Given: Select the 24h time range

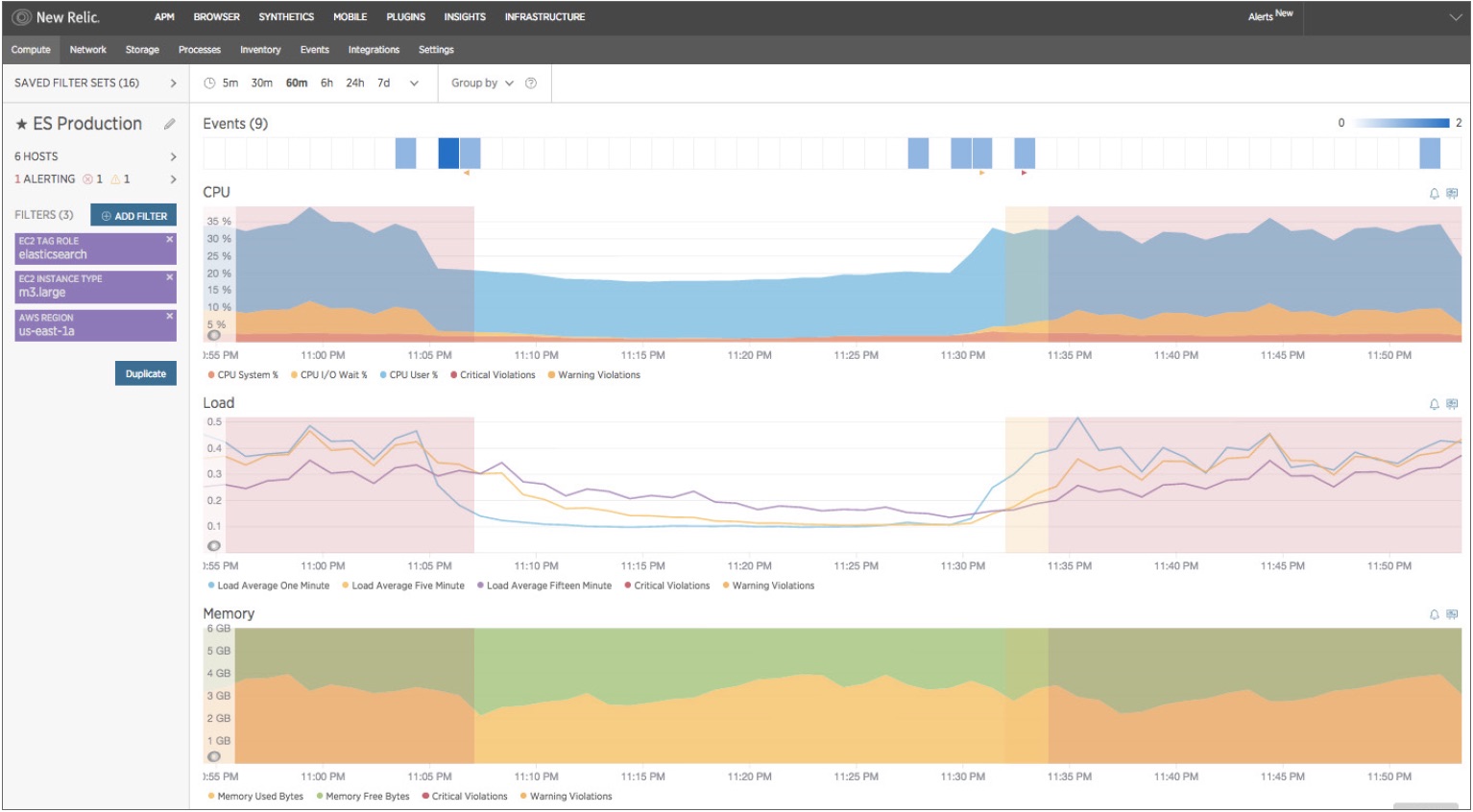Looking at the screenshot, I should coord(355,84).
